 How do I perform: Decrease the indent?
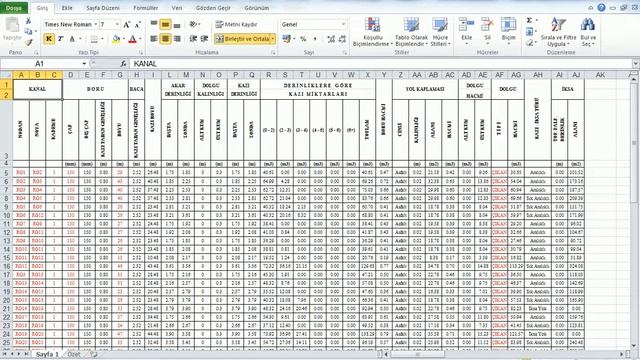click(x=193, y=39)
